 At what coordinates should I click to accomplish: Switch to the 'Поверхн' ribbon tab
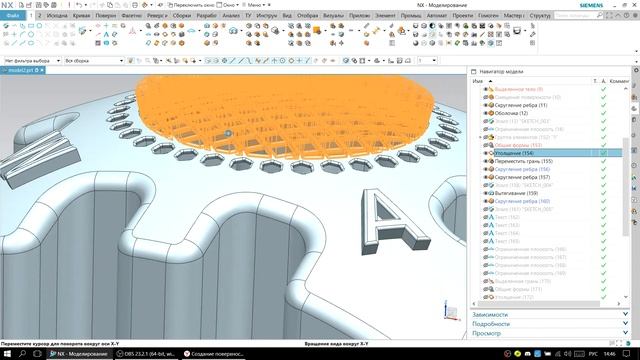[x=106, y=16]
